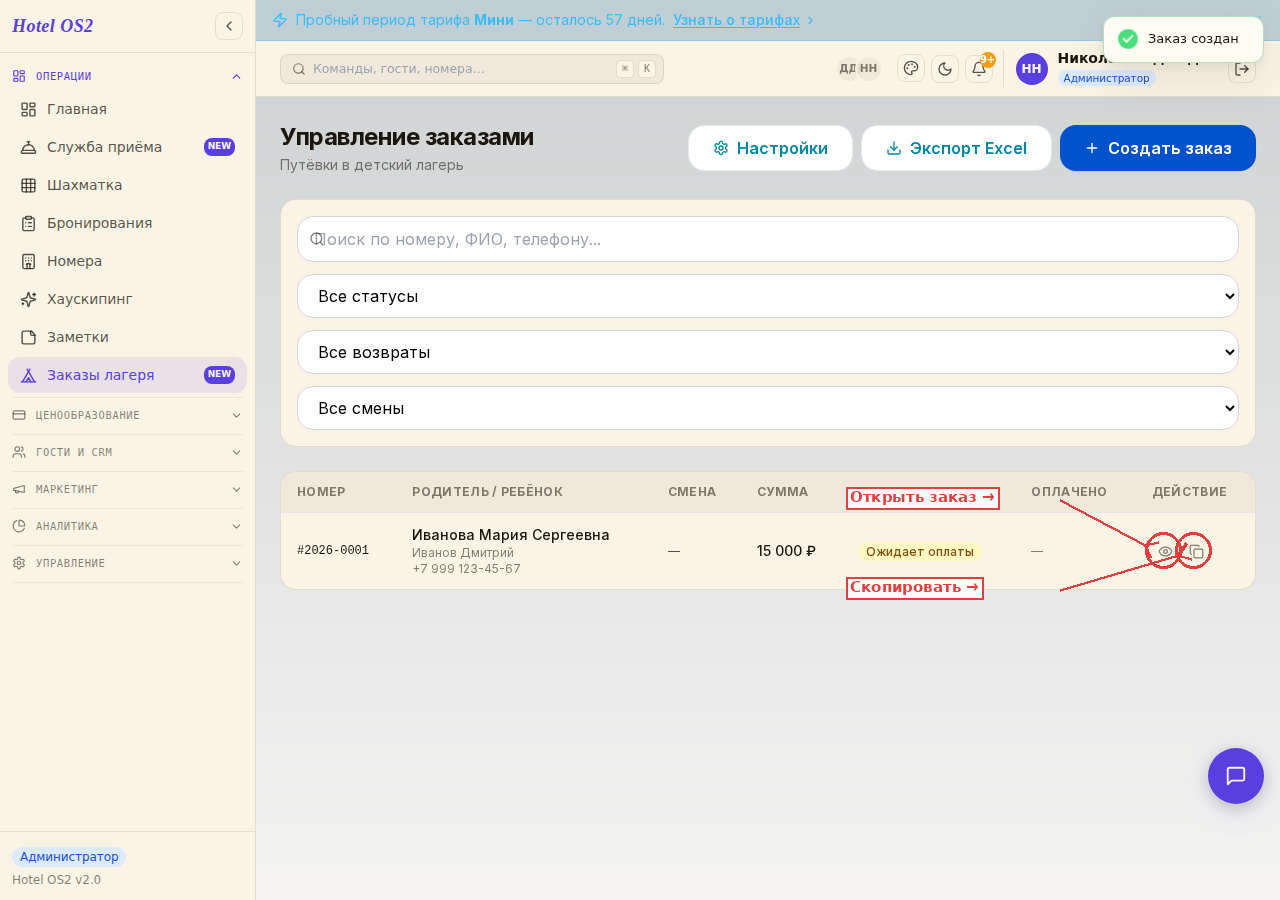The height and width of the screenshot is (900, 1280).
Task: Go to Шахматка grid view
Action: (127, 185)
